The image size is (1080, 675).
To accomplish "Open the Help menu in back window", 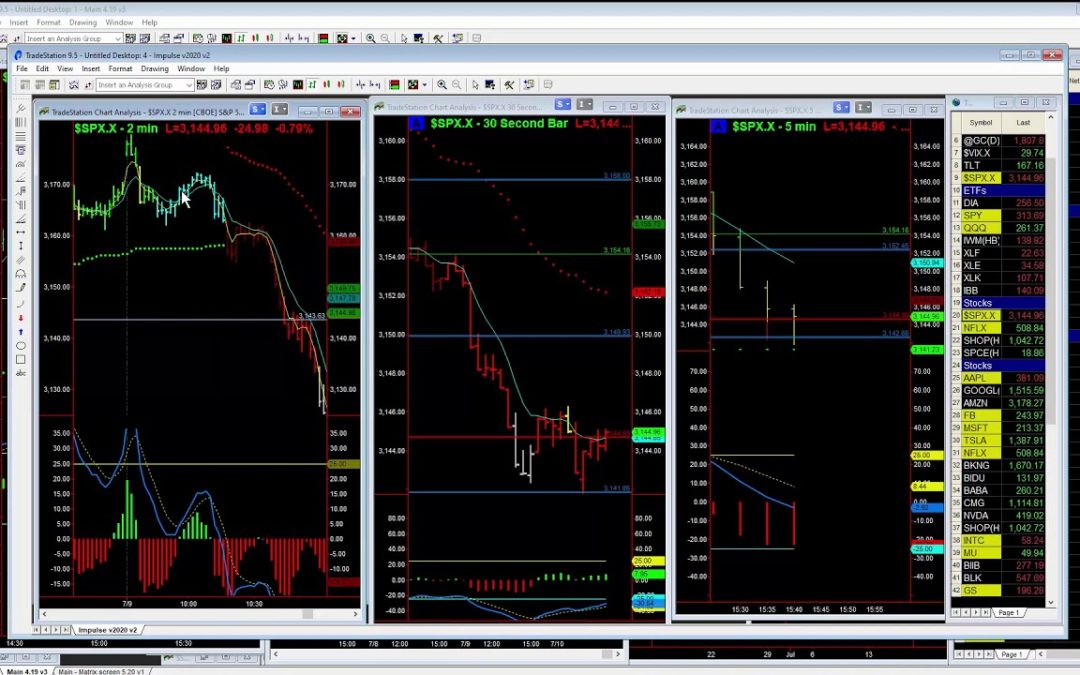I will (149, 22).
